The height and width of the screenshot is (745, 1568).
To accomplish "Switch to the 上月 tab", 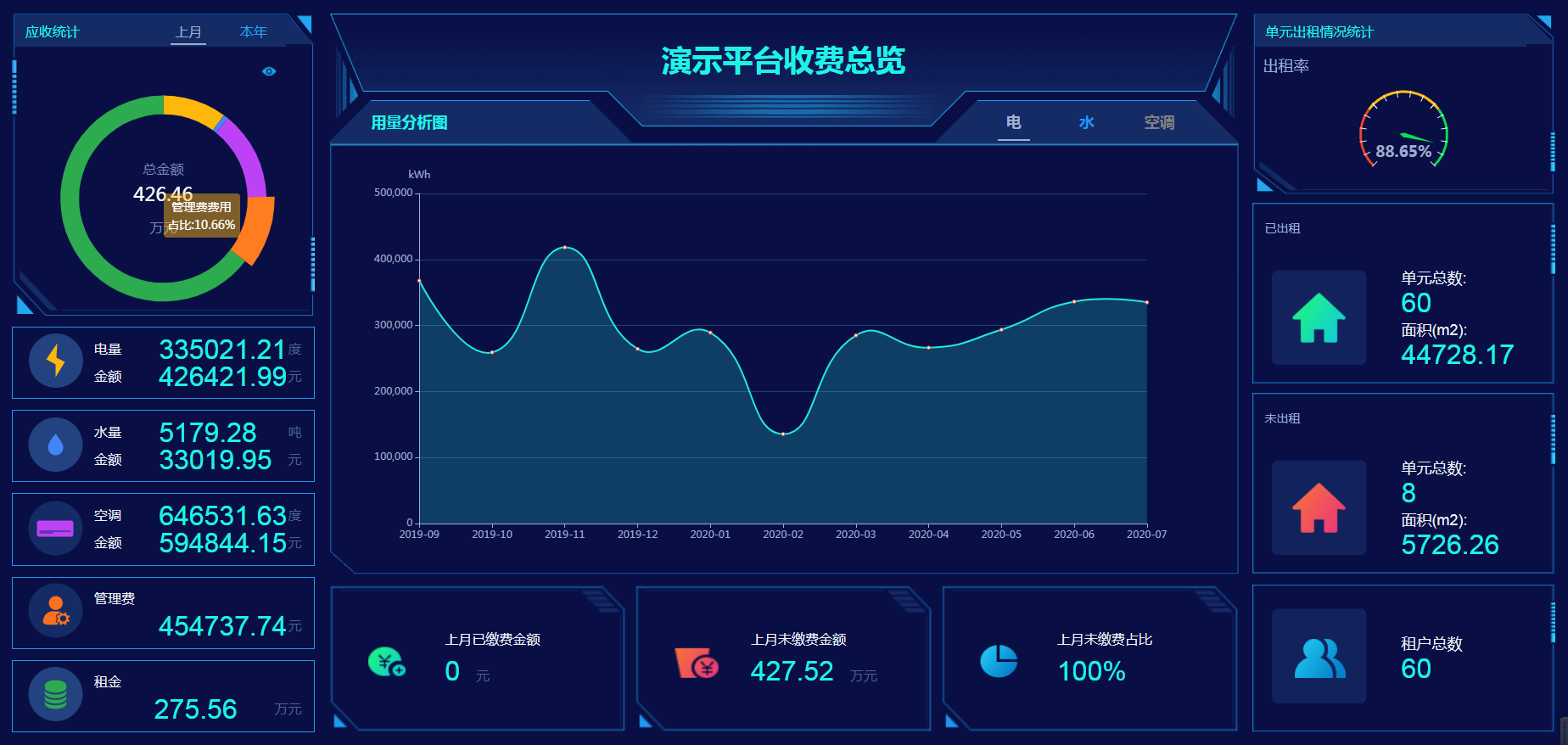I will coord(188,32).
